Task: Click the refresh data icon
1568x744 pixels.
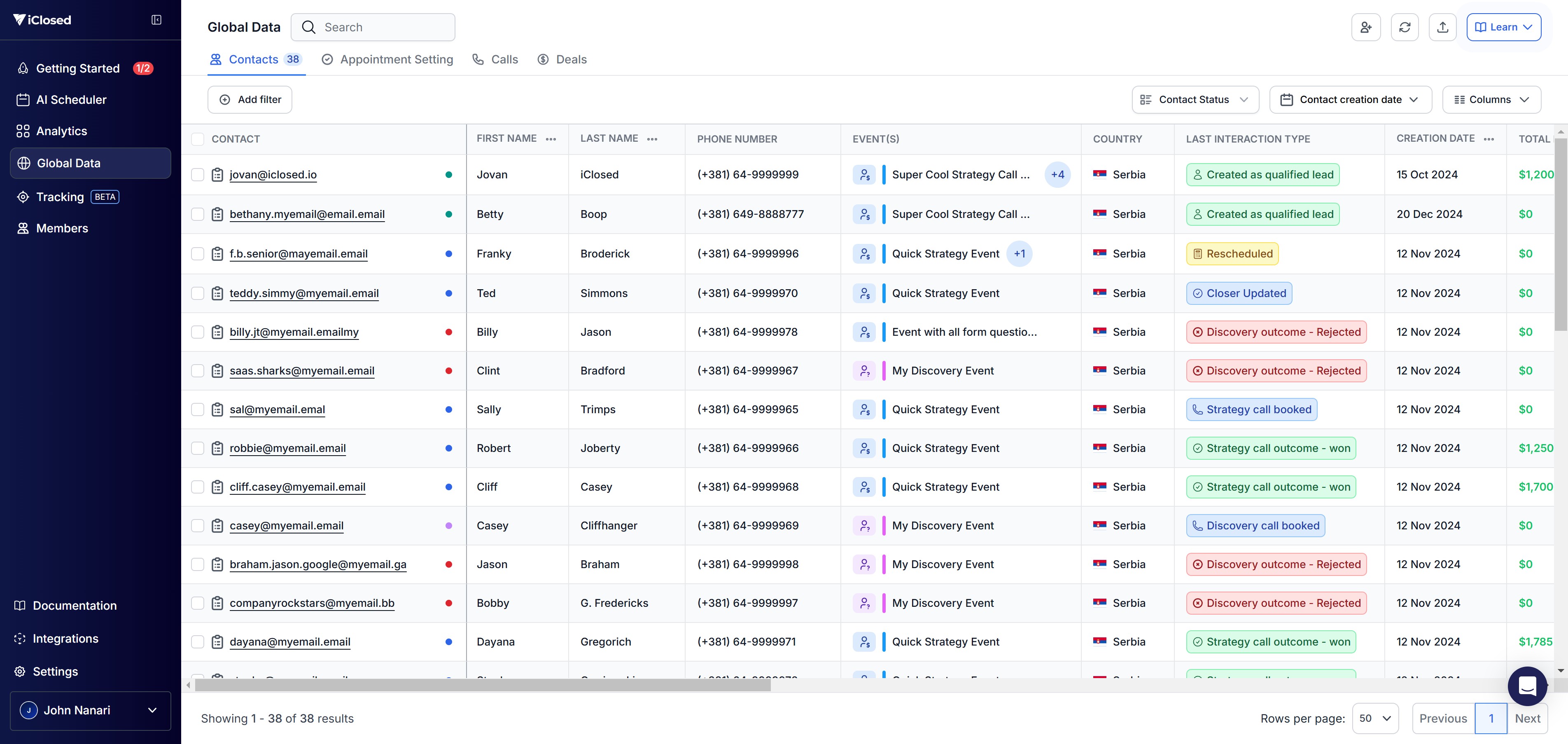Action: point(1404,28)
